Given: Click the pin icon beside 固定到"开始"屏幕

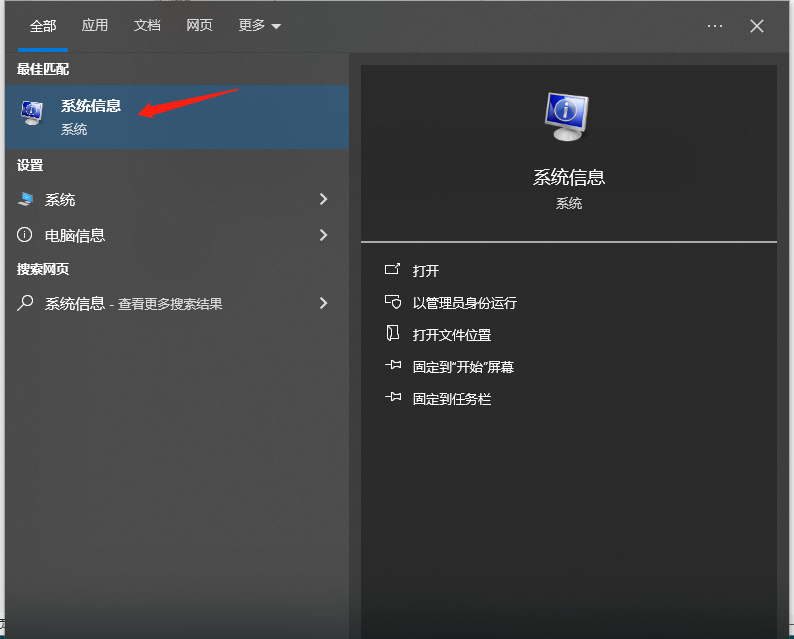Looking at the screenshot, I should (x=393, y=365).
